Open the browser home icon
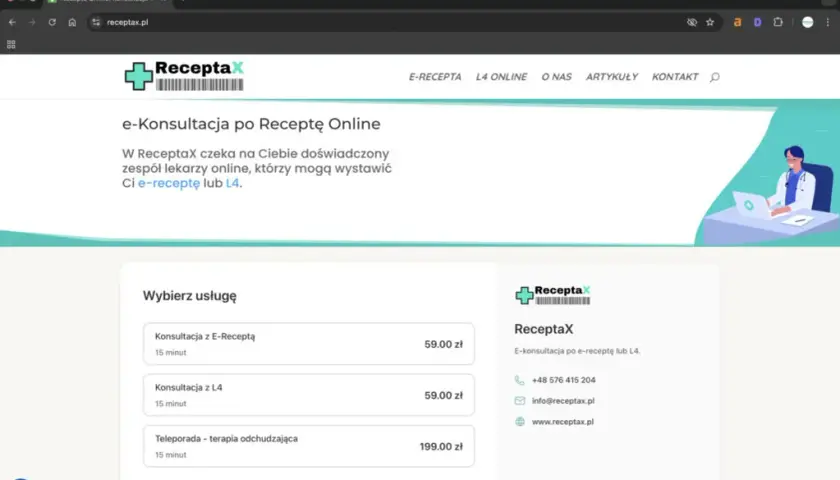840x480 pixels. pyautogui.click(x=72, y=22)
